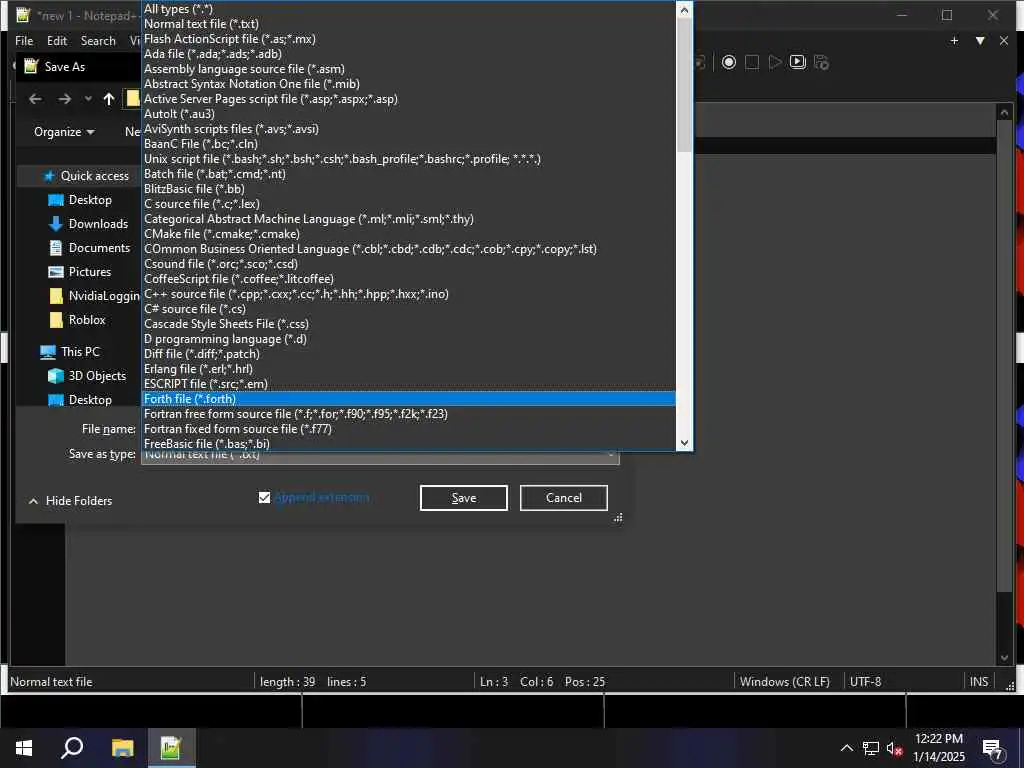The image size is (1024, 768).
Task: Toggle Append extension checkbox
Action: pos(264,498)
